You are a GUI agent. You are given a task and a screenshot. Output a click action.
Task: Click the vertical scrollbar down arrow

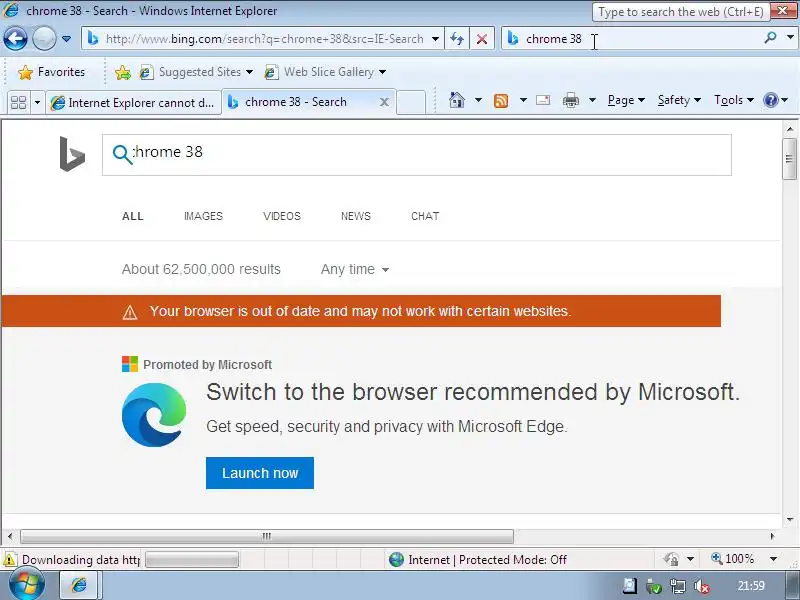(790, 520)
